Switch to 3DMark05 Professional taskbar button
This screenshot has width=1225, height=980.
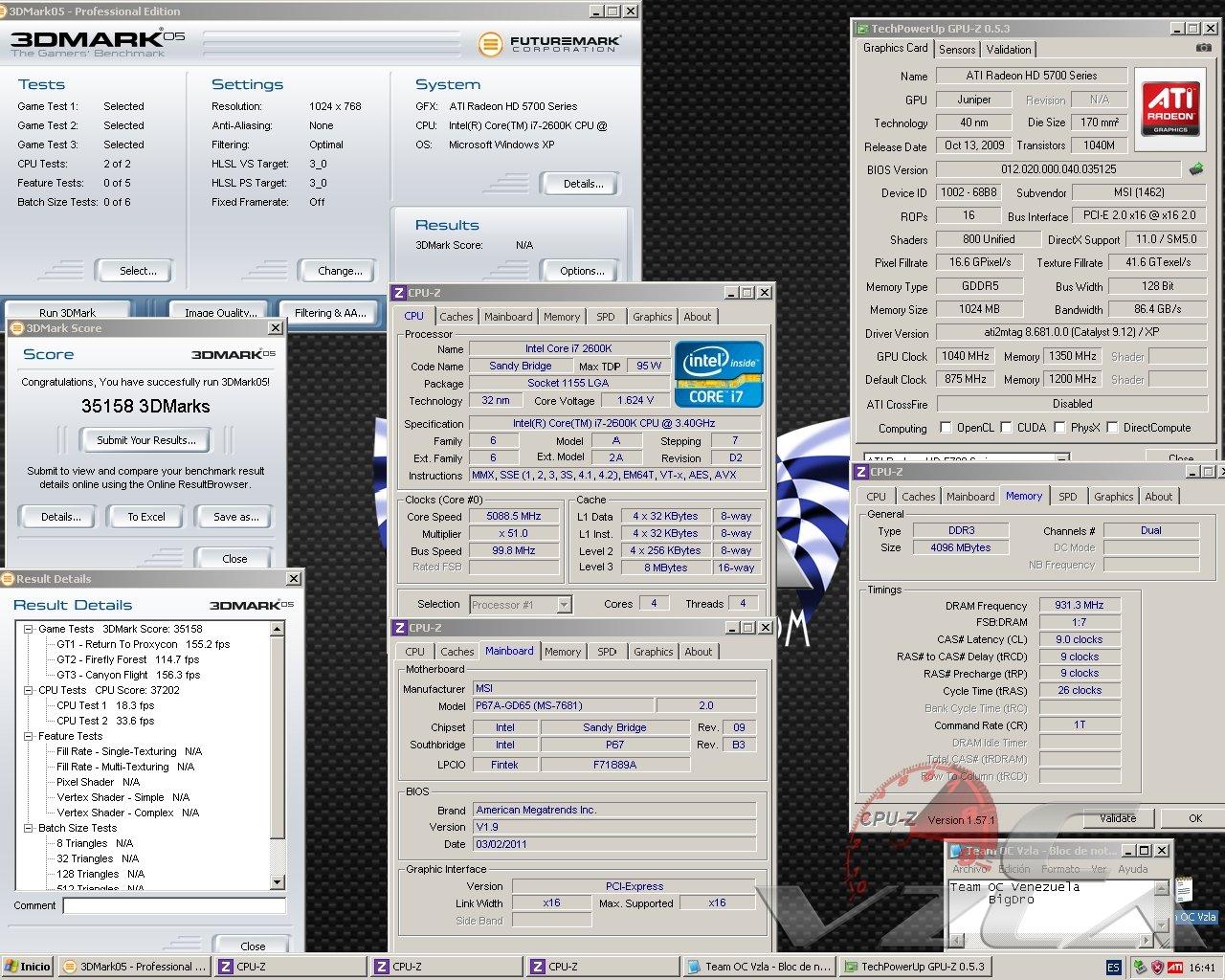[x=134, y=967]
